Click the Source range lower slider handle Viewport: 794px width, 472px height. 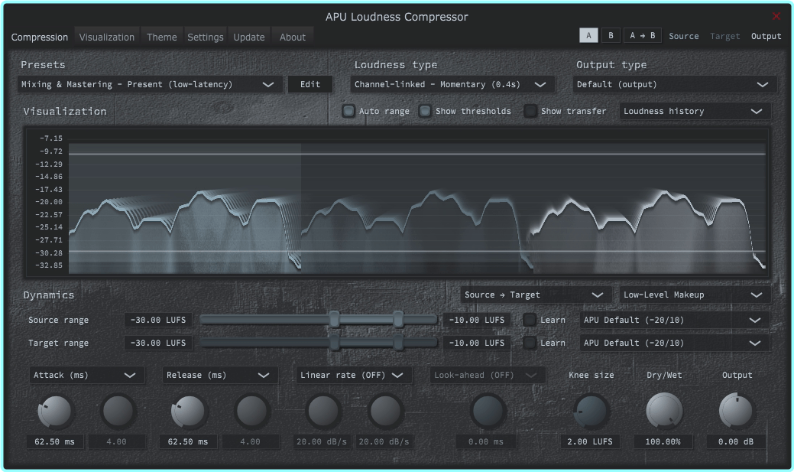point(334,320)
